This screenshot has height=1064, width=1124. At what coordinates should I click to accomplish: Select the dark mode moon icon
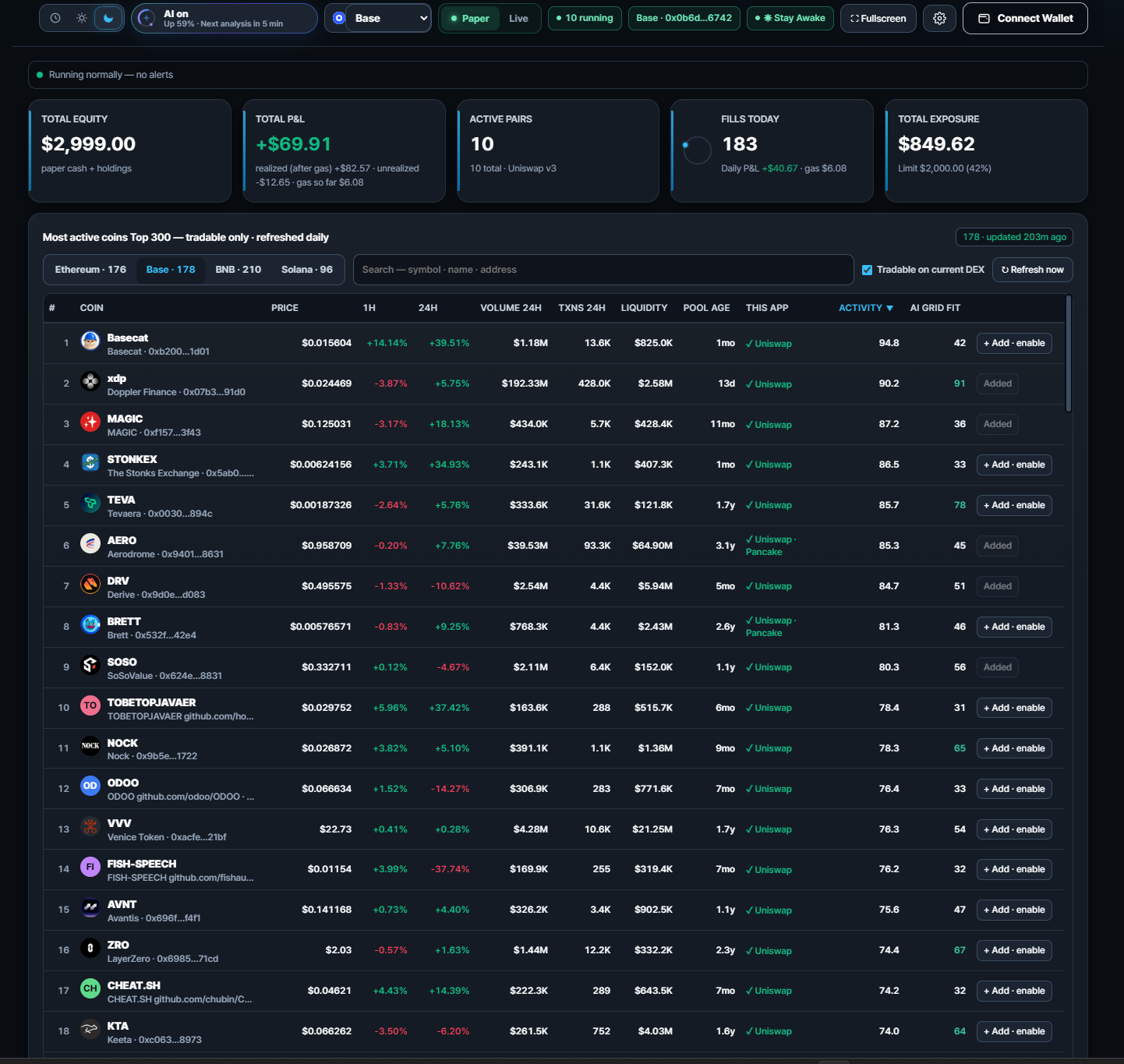point(109,18)
